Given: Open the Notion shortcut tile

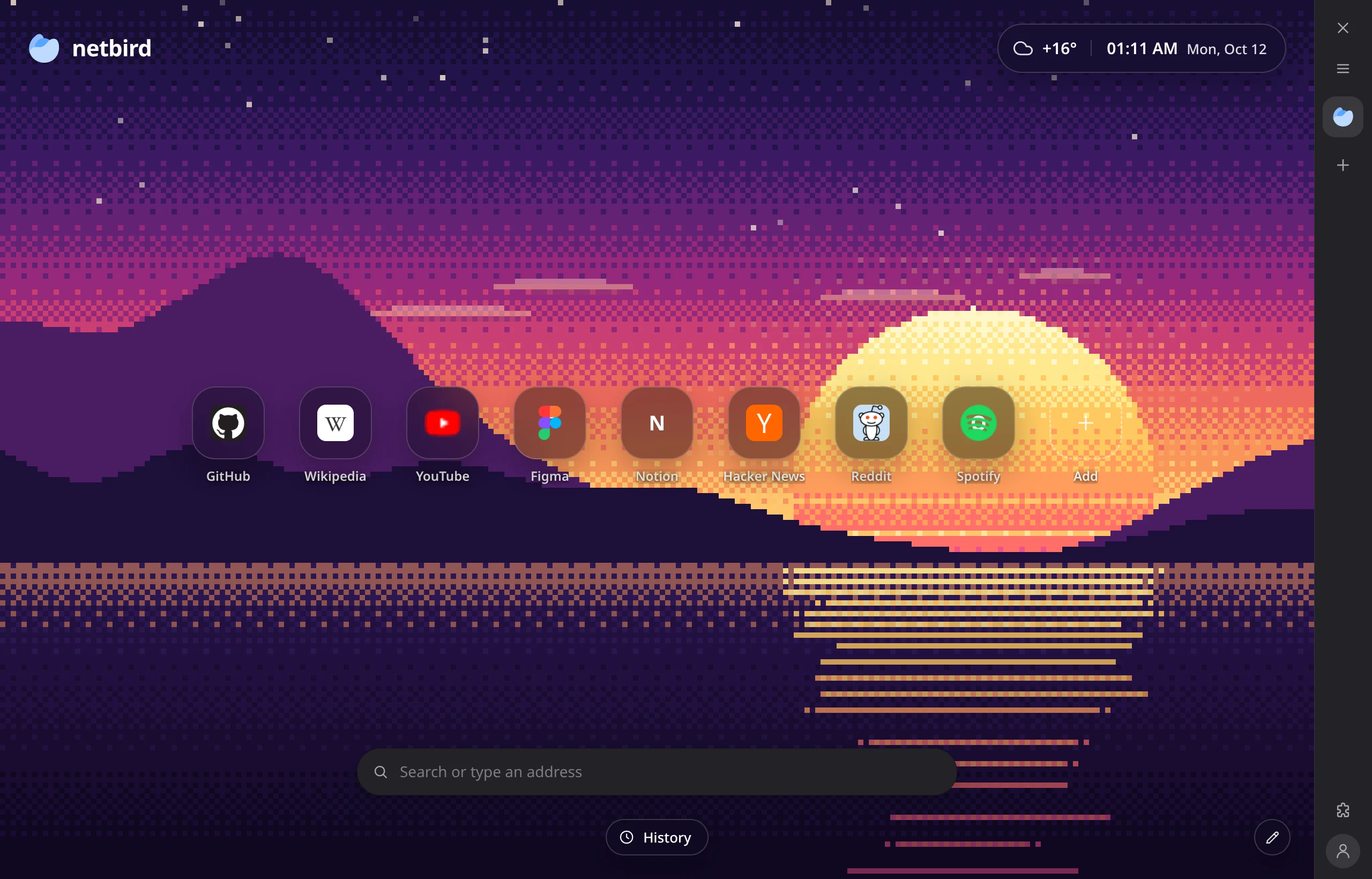Looking at the screenshot, I should point(657,423).
